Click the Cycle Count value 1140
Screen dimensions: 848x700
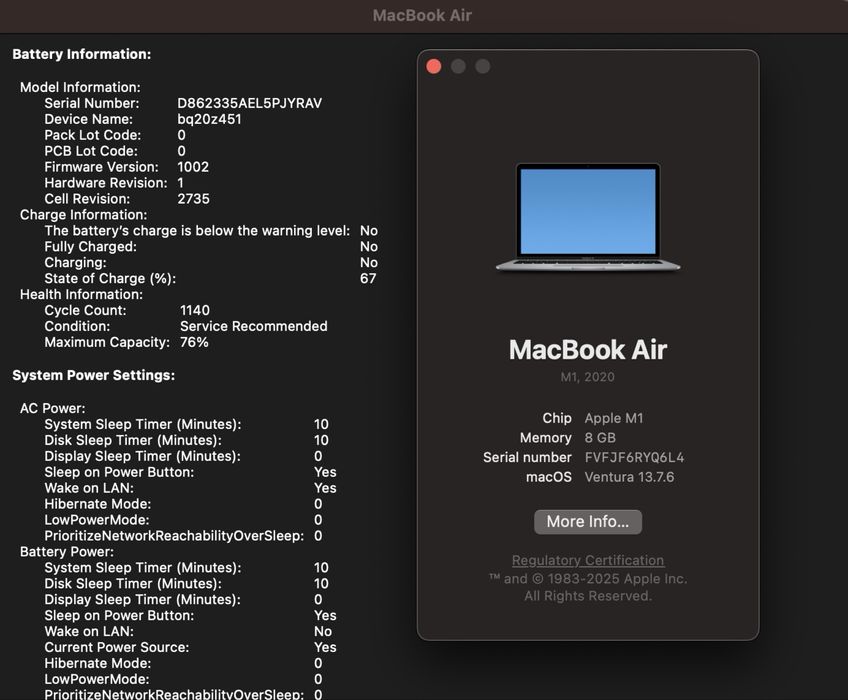[x=195, y=310]
